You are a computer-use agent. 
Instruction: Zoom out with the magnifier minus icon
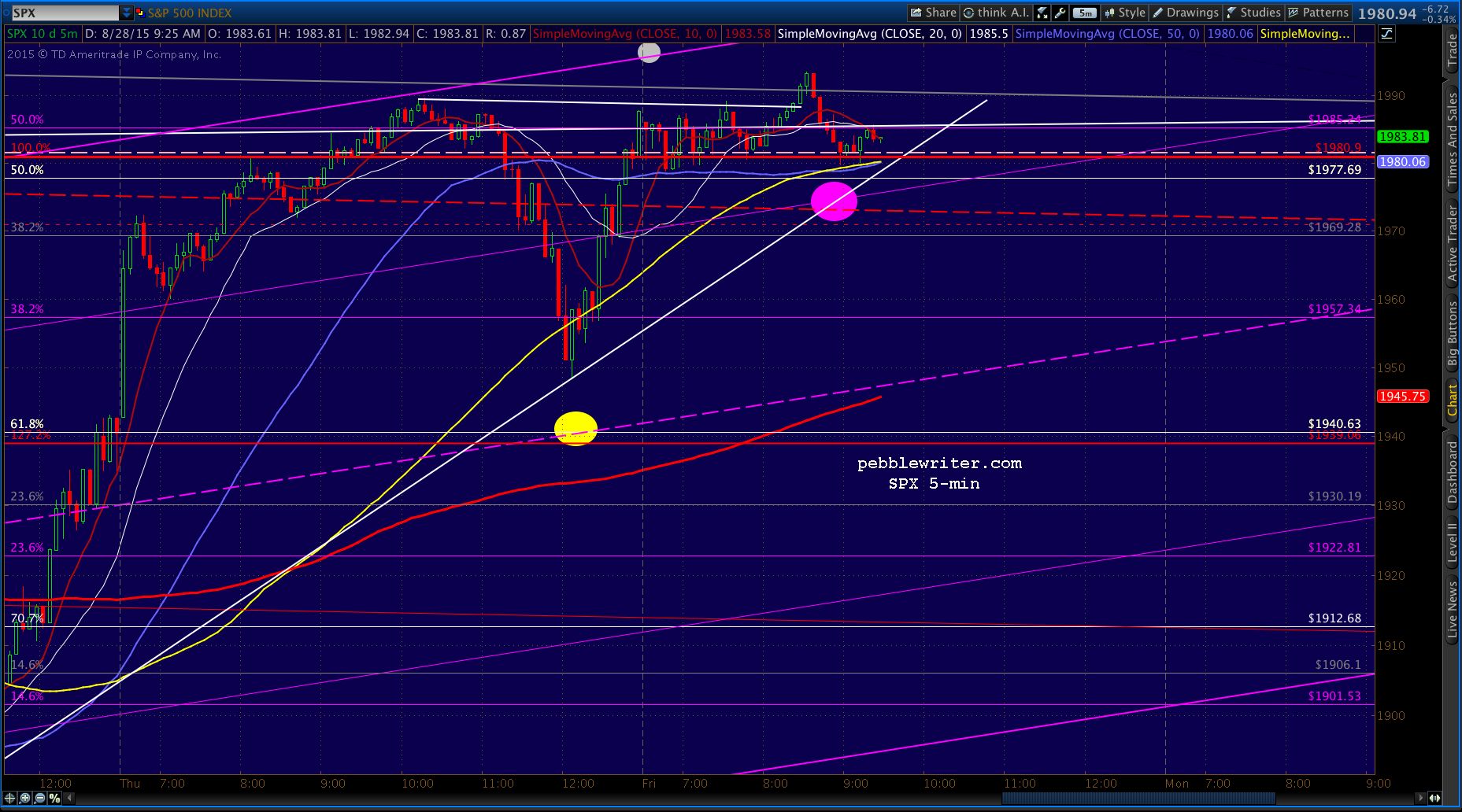click(39, 798)
